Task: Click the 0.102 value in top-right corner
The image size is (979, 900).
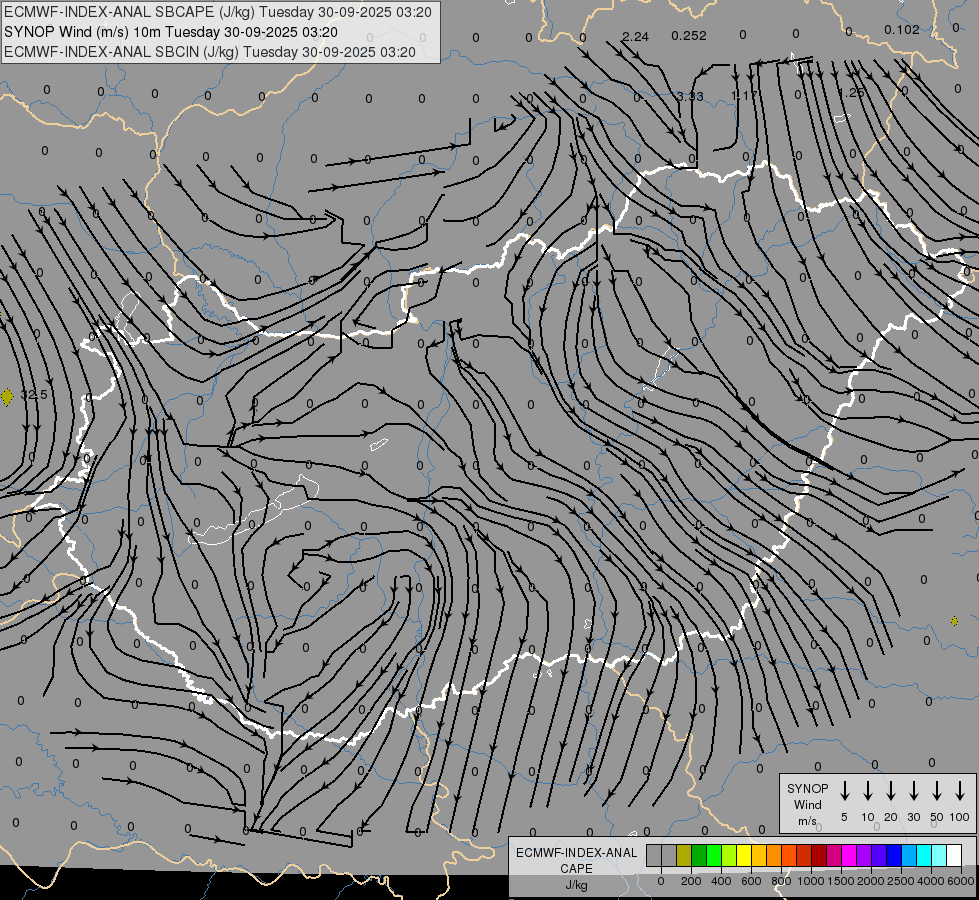Action: coord(901,30)
